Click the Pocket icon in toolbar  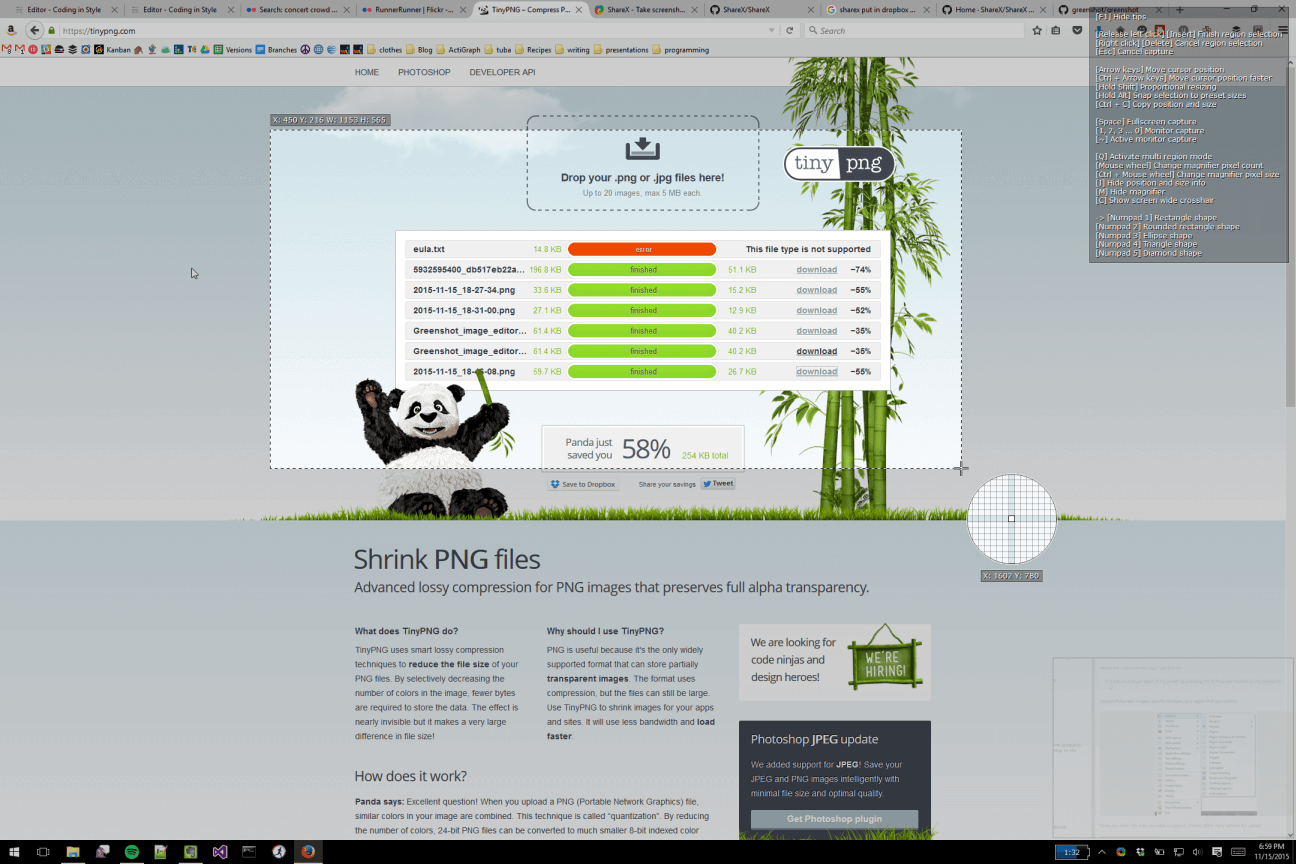[1077, 31]
